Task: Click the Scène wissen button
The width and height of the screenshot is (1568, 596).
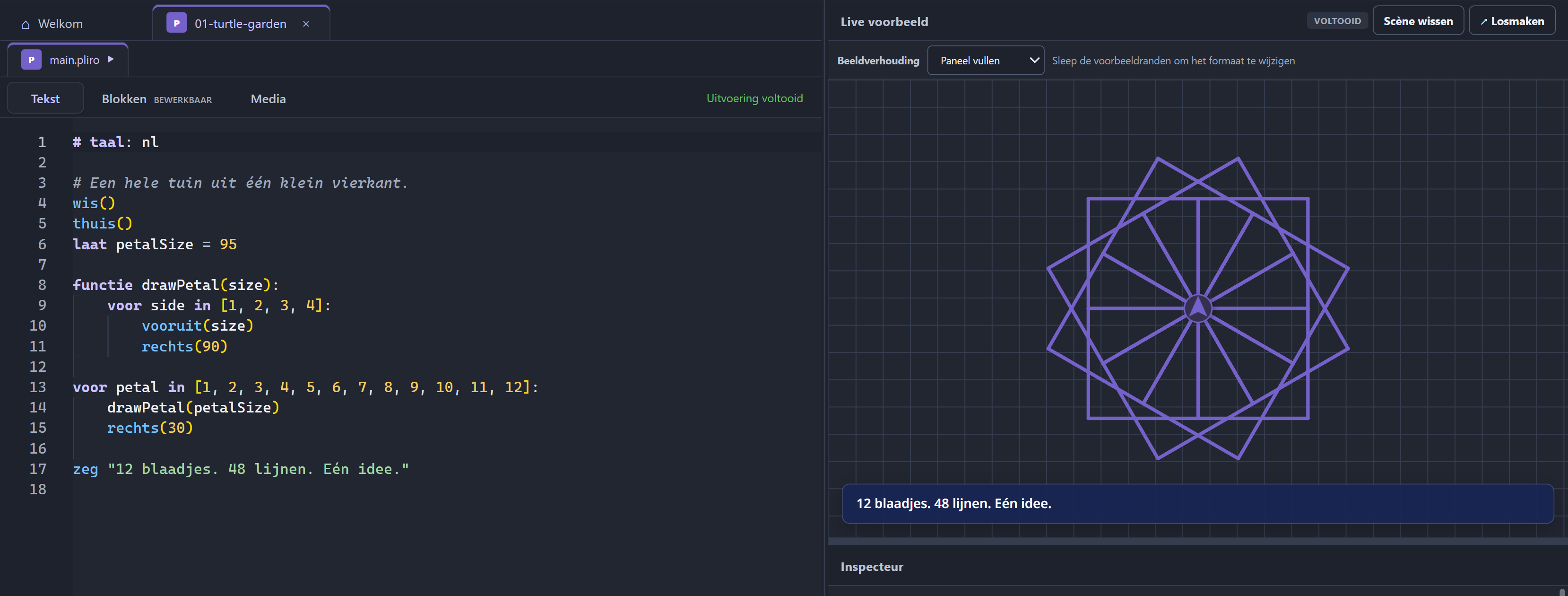Action: pyautogui.click(x=1418, y=21)
